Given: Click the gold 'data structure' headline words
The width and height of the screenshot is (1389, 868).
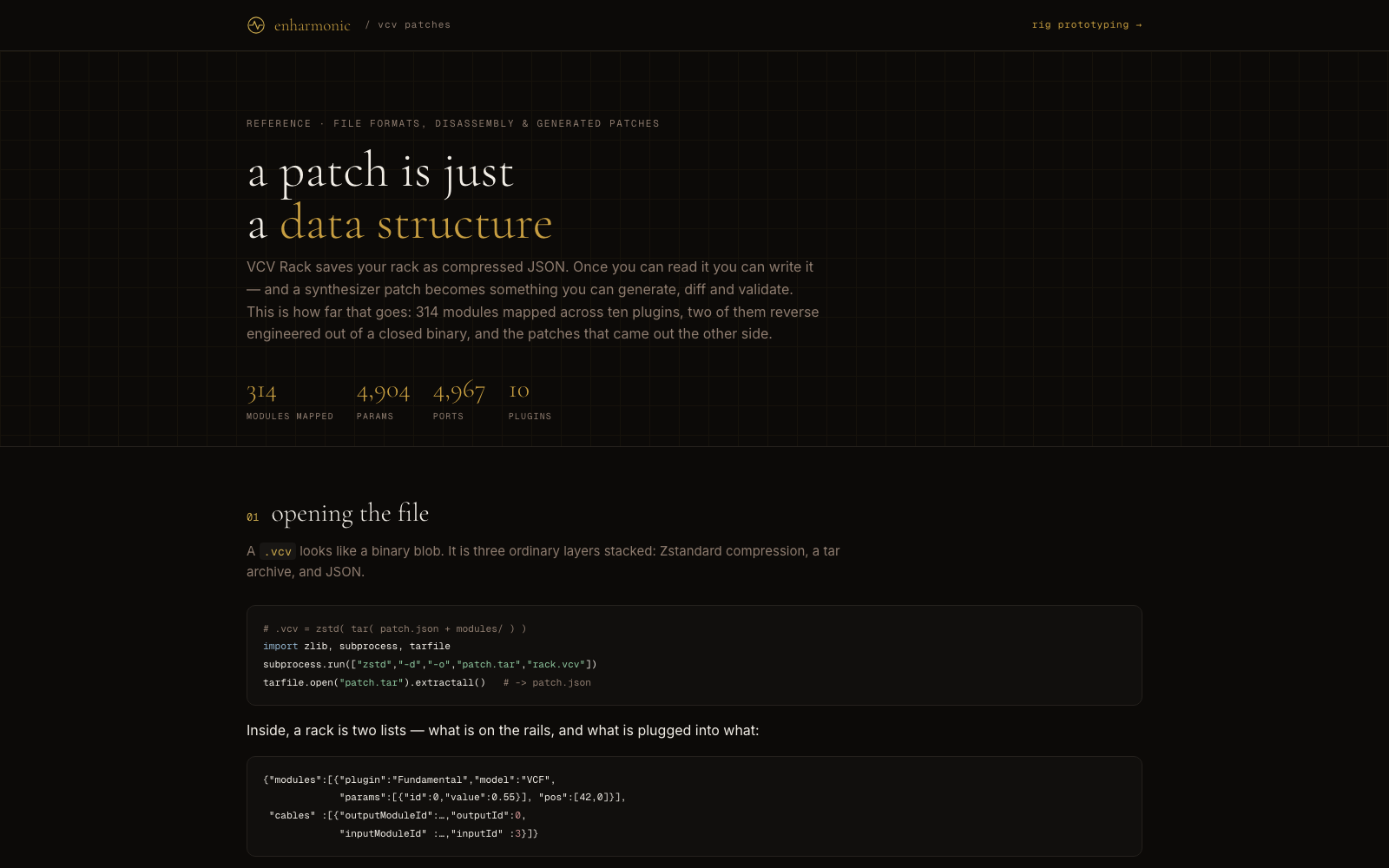Looking at the screenshot, I should pos(416,224).
